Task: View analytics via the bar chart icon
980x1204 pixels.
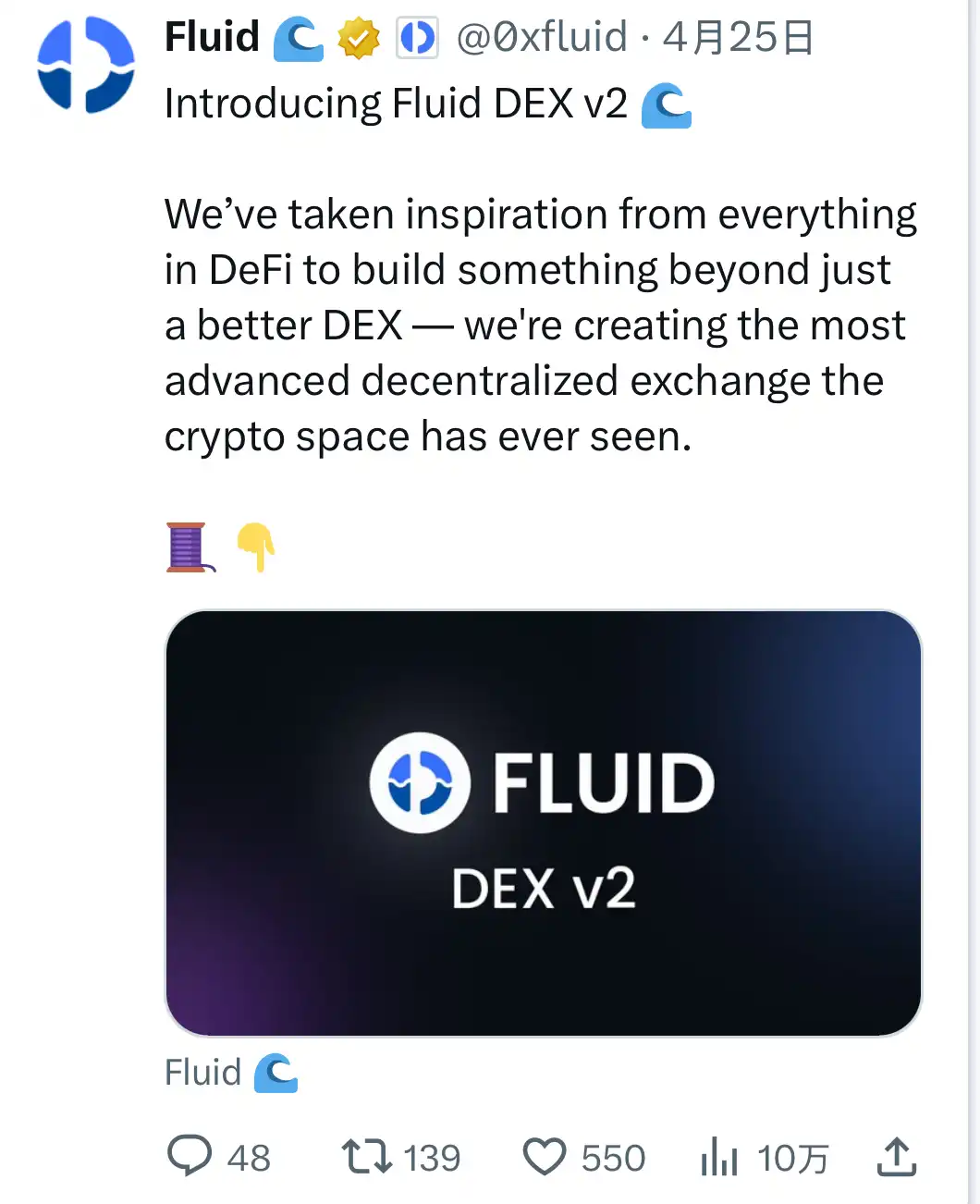Action: (719, 1156)
